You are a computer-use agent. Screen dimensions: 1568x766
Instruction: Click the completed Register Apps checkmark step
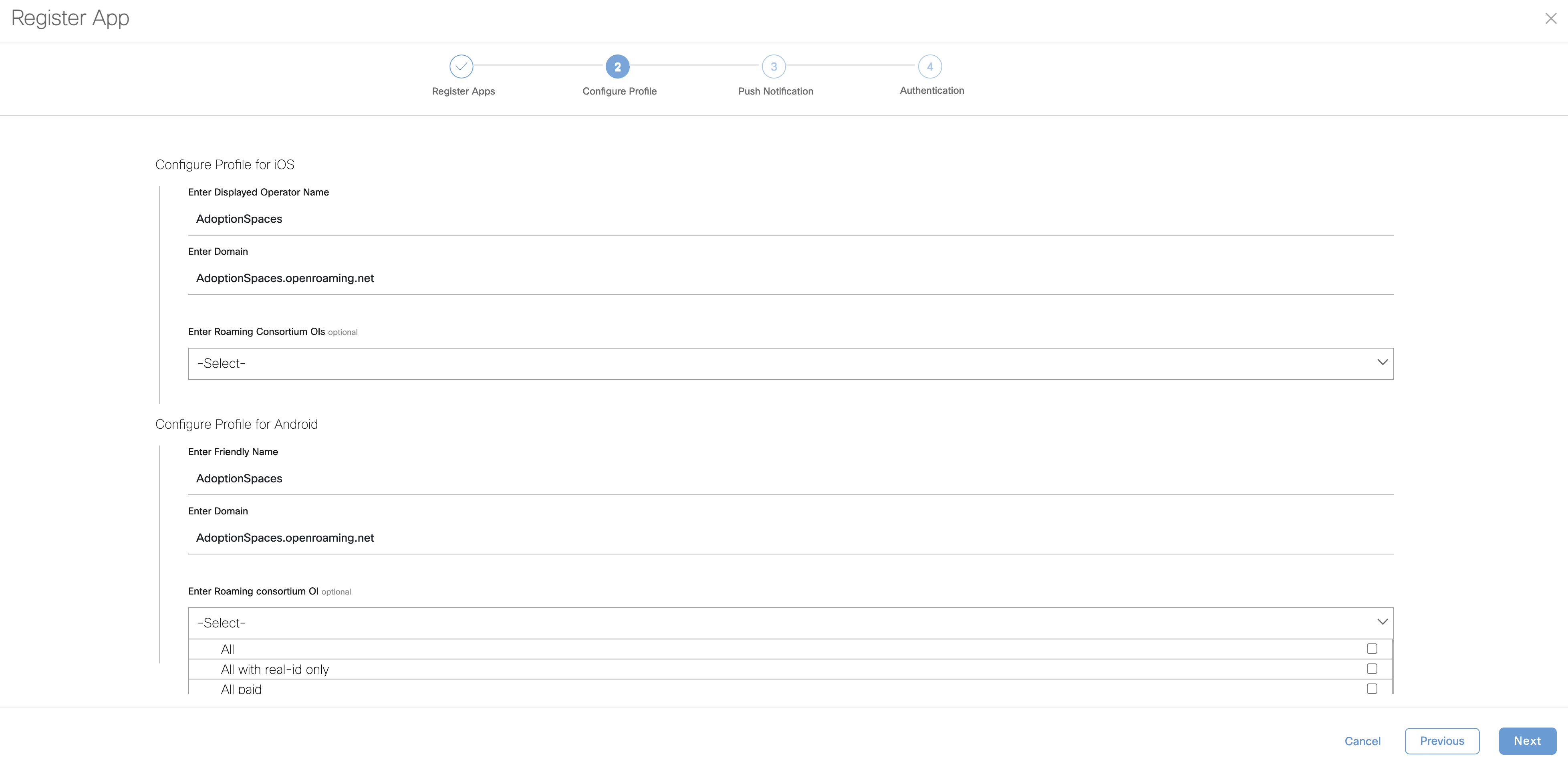click(462, 67)
